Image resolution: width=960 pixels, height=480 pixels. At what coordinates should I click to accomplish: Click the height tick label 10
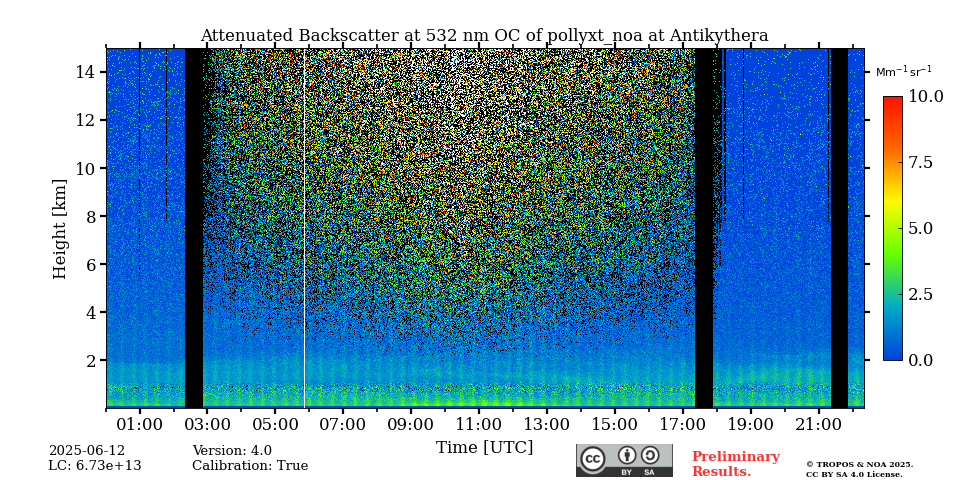click(x=86, y=168)
